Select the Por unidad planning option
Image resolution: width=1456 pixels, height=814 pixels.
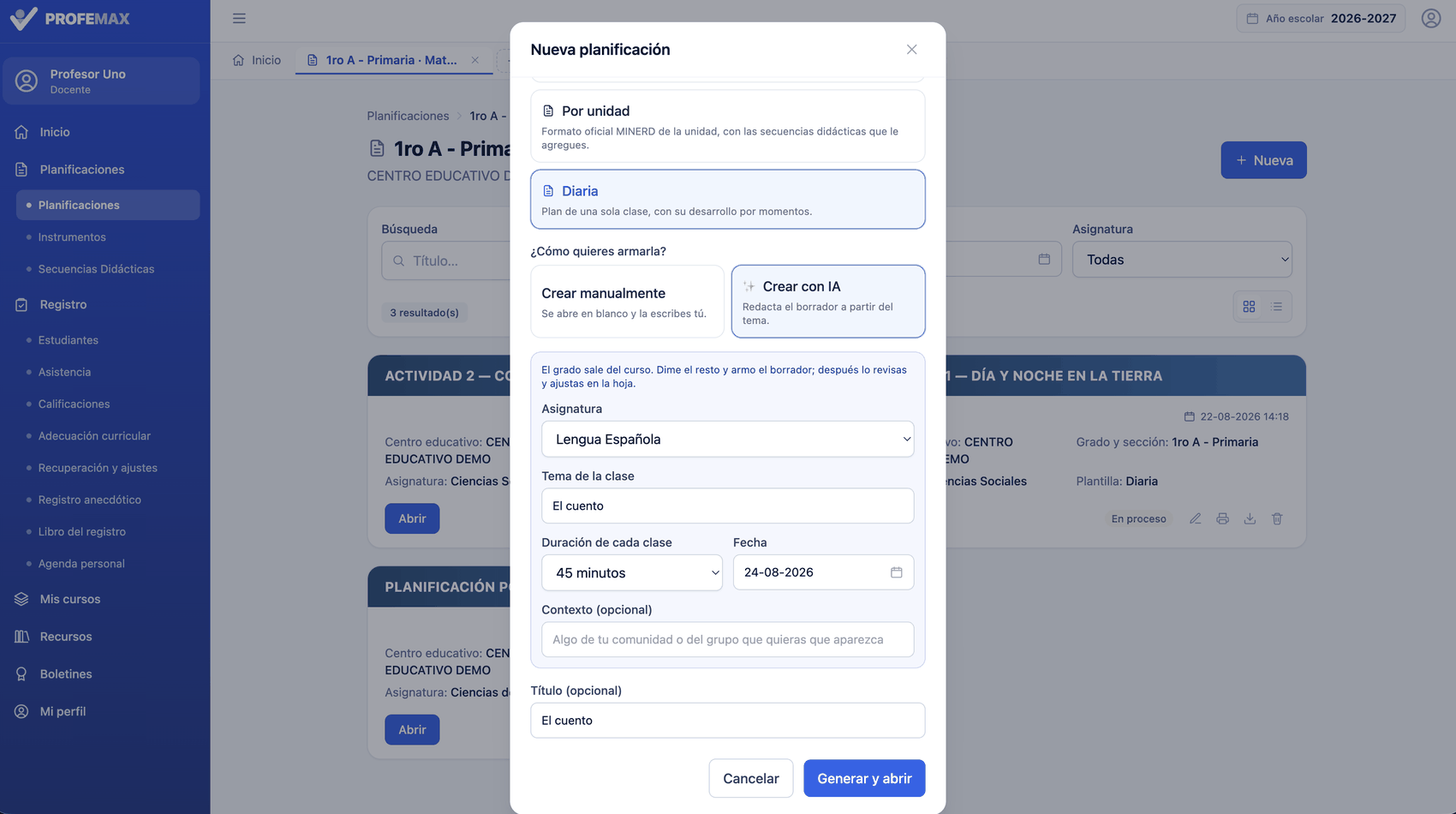pos(728,126)
